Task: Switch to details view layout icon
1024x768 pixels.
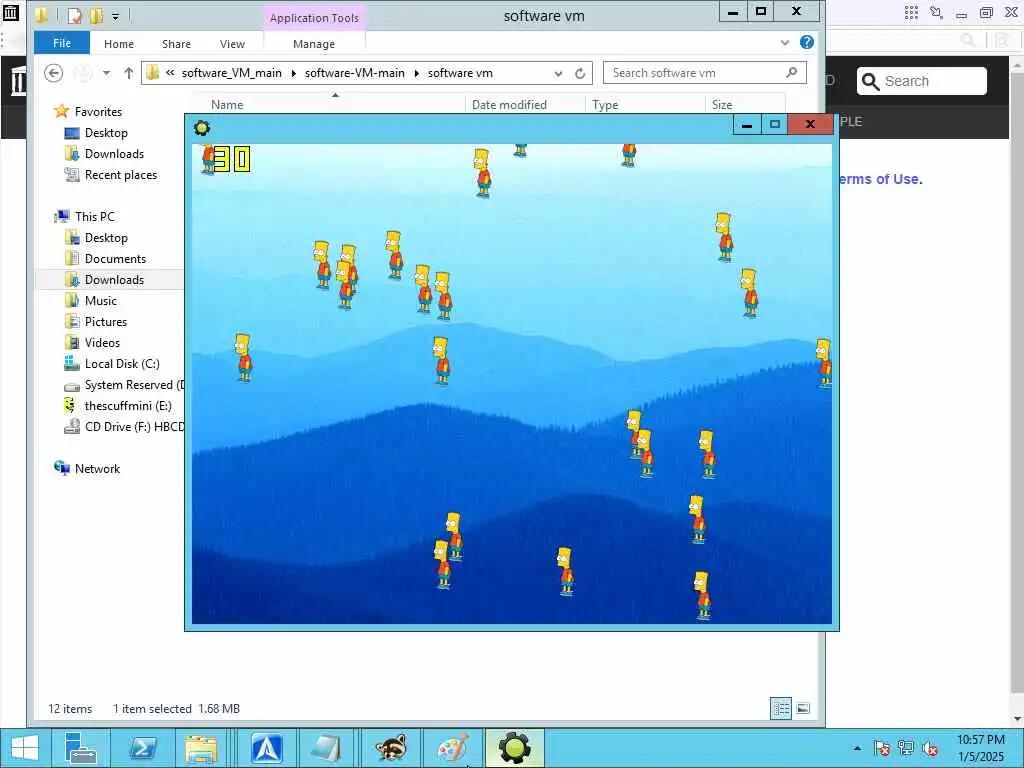Action: point(781,709)
